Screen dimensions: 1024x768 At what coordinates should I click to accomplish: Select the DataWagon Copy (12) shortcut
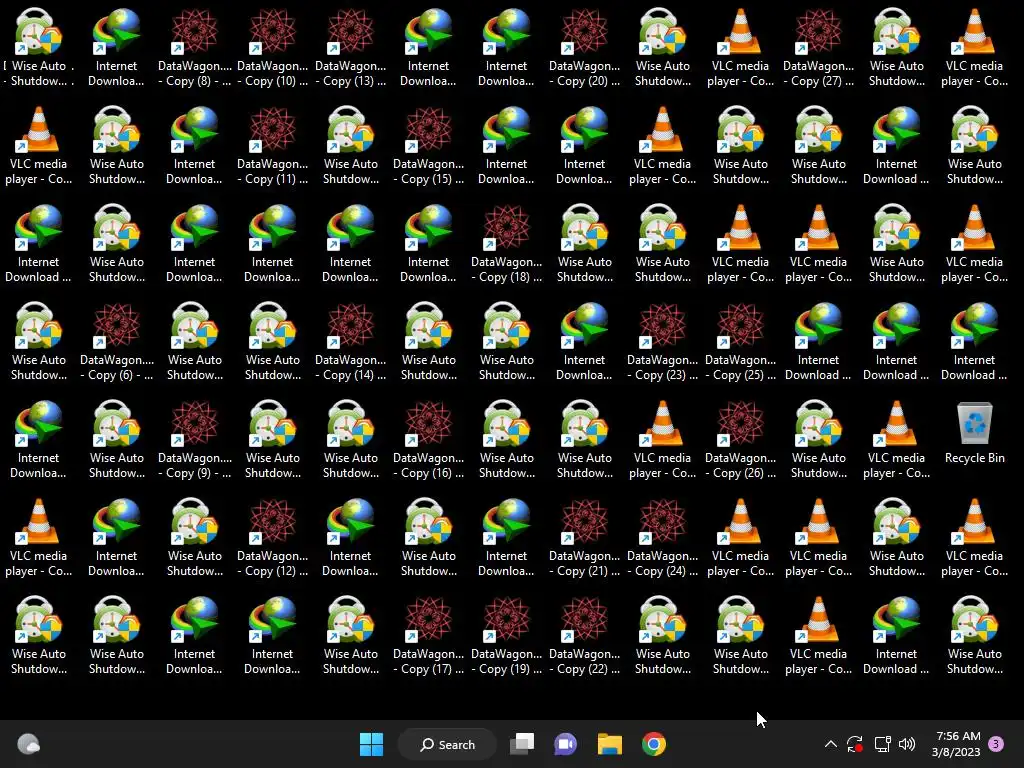coord(272,537)
